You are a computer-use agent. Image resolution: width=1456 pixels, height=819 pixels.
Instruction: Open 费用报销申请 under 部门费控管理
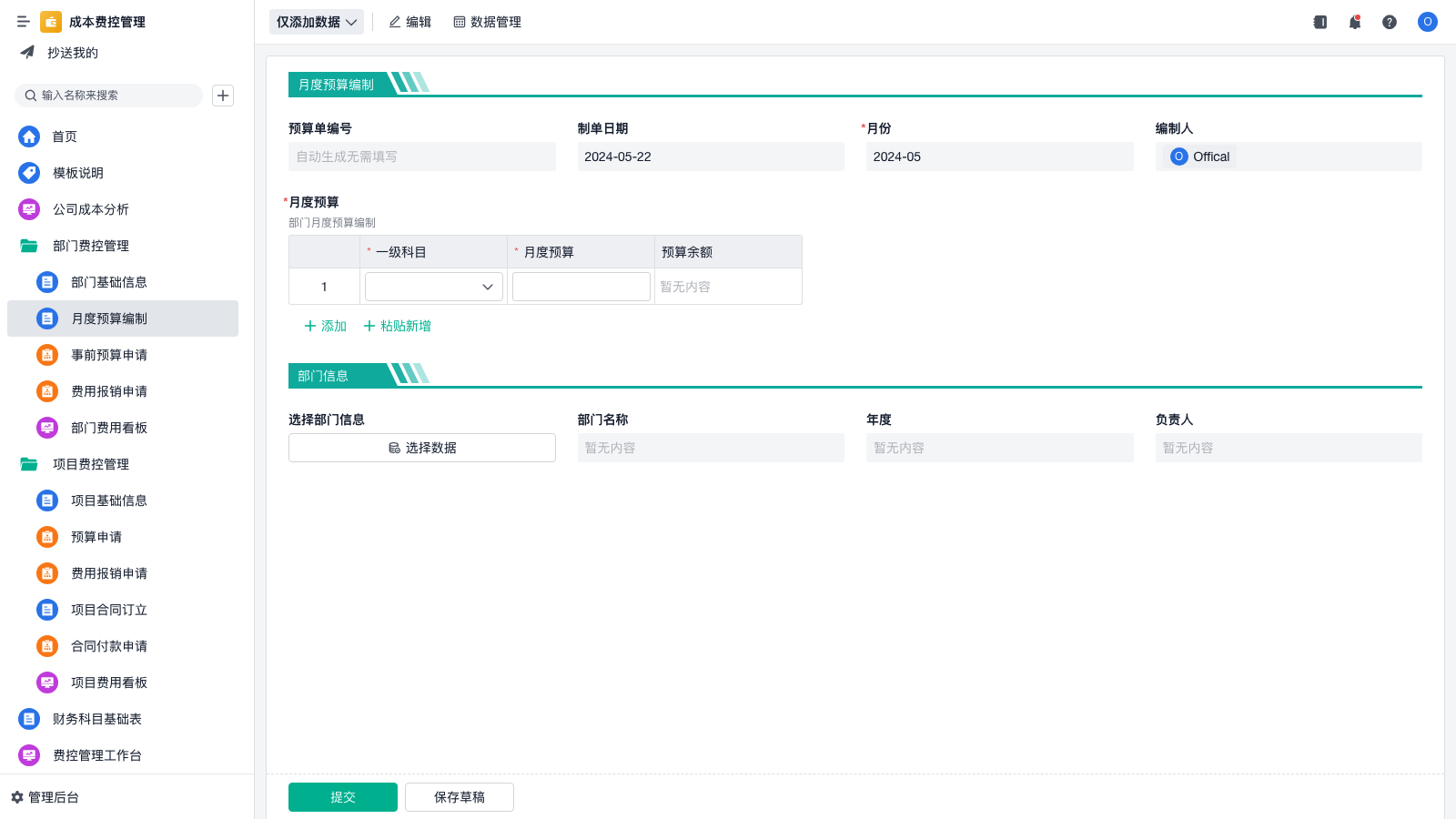pos(123,391)
